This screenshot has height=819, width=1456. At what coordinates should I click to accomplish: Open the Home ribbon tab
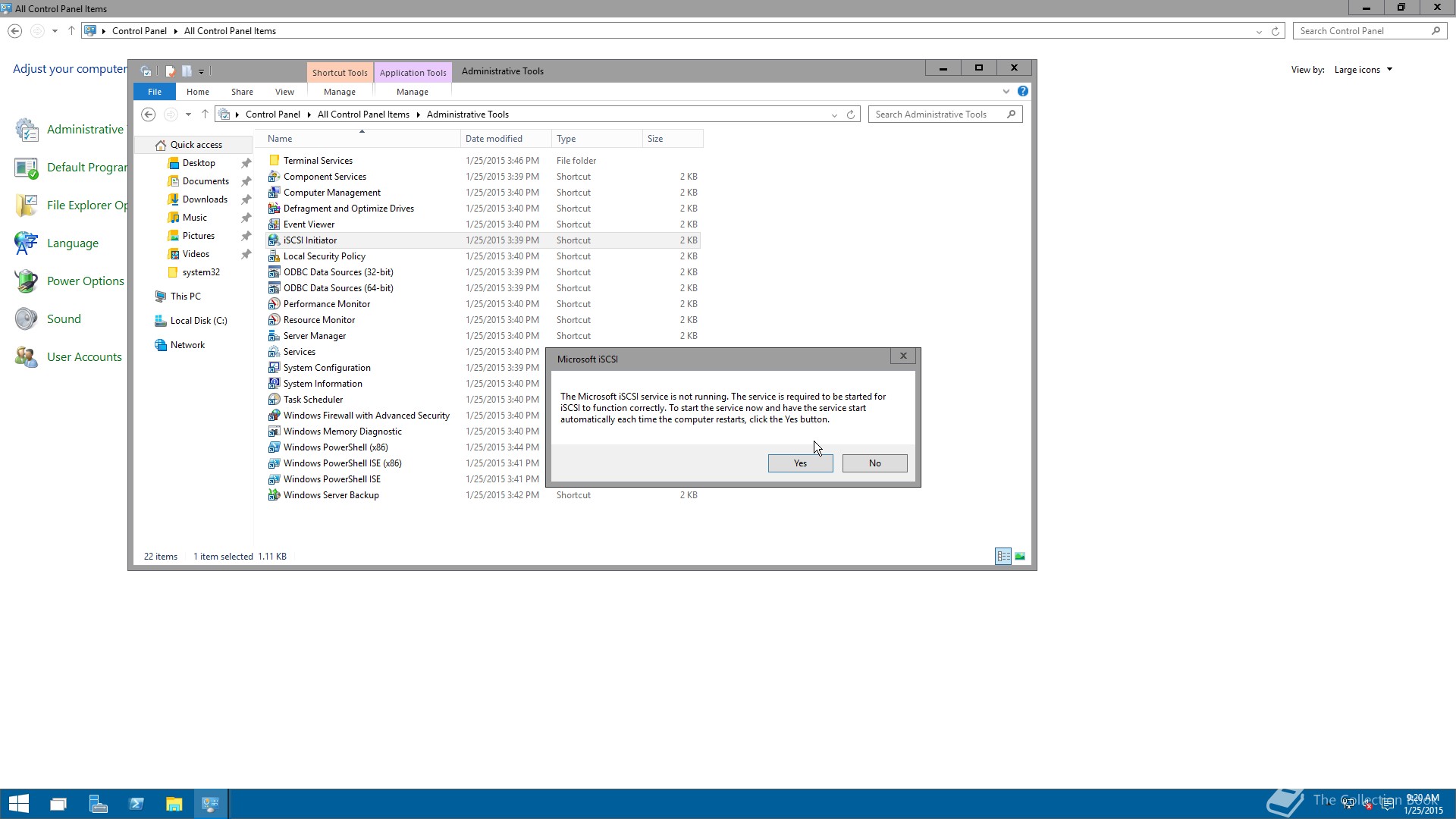(x=198, y=92)
